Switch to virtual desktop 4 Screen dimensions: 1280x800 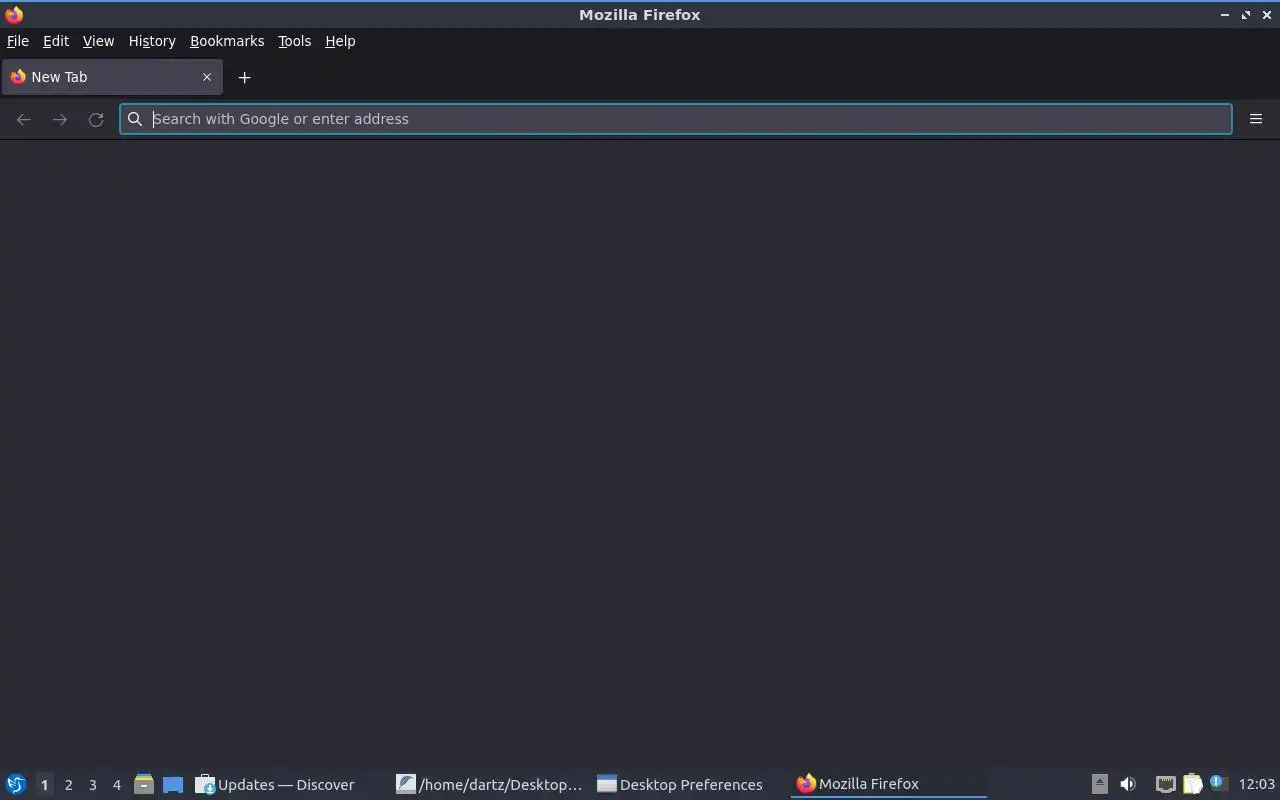(116, 785)
